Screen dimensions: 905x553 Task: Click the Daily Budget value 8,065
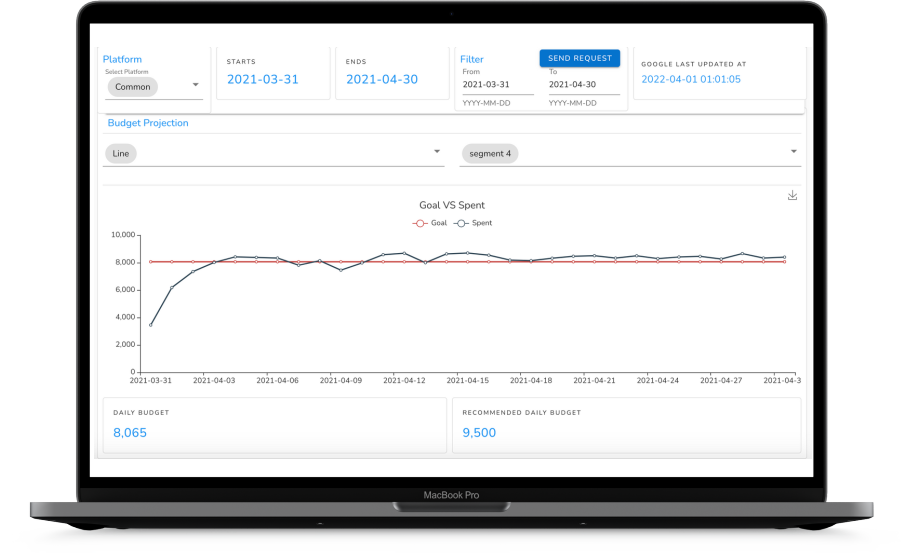click(x=130, y=433)
